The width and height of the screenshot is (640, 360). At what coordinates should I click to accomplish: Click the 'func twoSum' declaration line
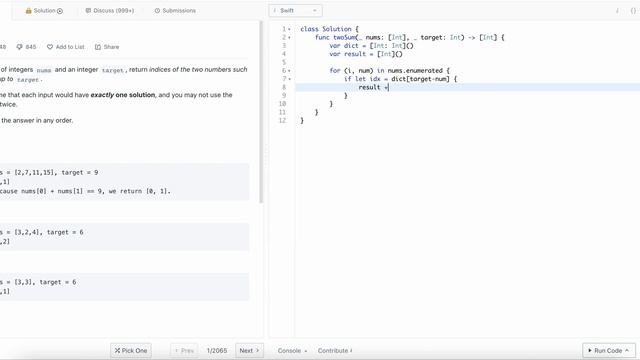point(410,38)
